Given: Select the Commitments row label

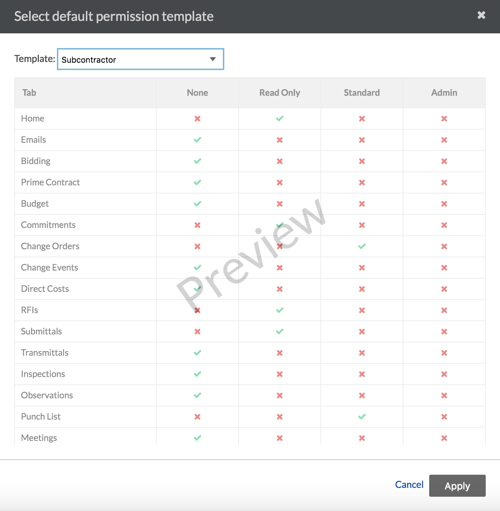Looking at the screenshot, I should [x=48, y=225].
